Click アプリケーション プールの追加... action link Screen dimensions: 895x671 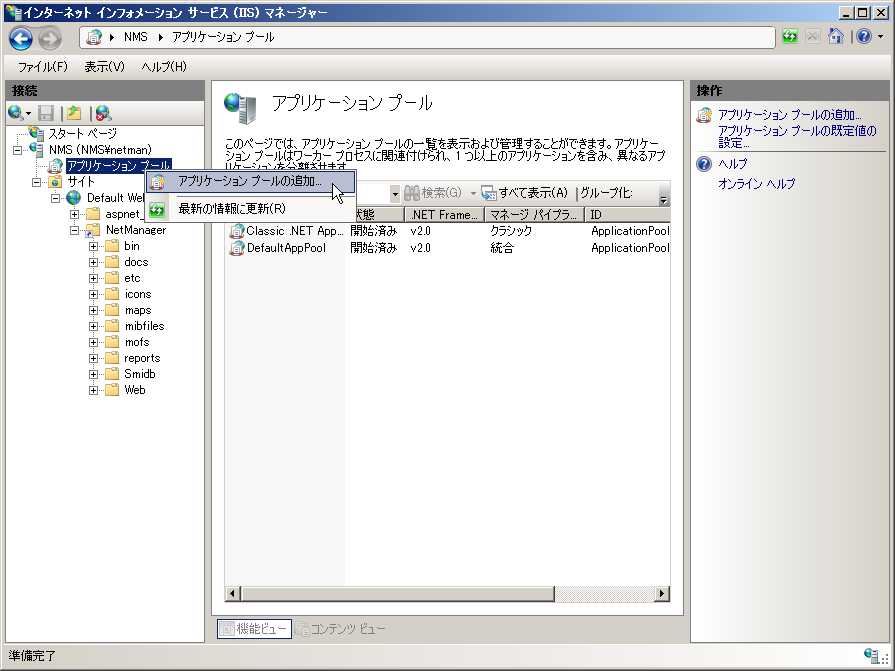tap(789, 115)
